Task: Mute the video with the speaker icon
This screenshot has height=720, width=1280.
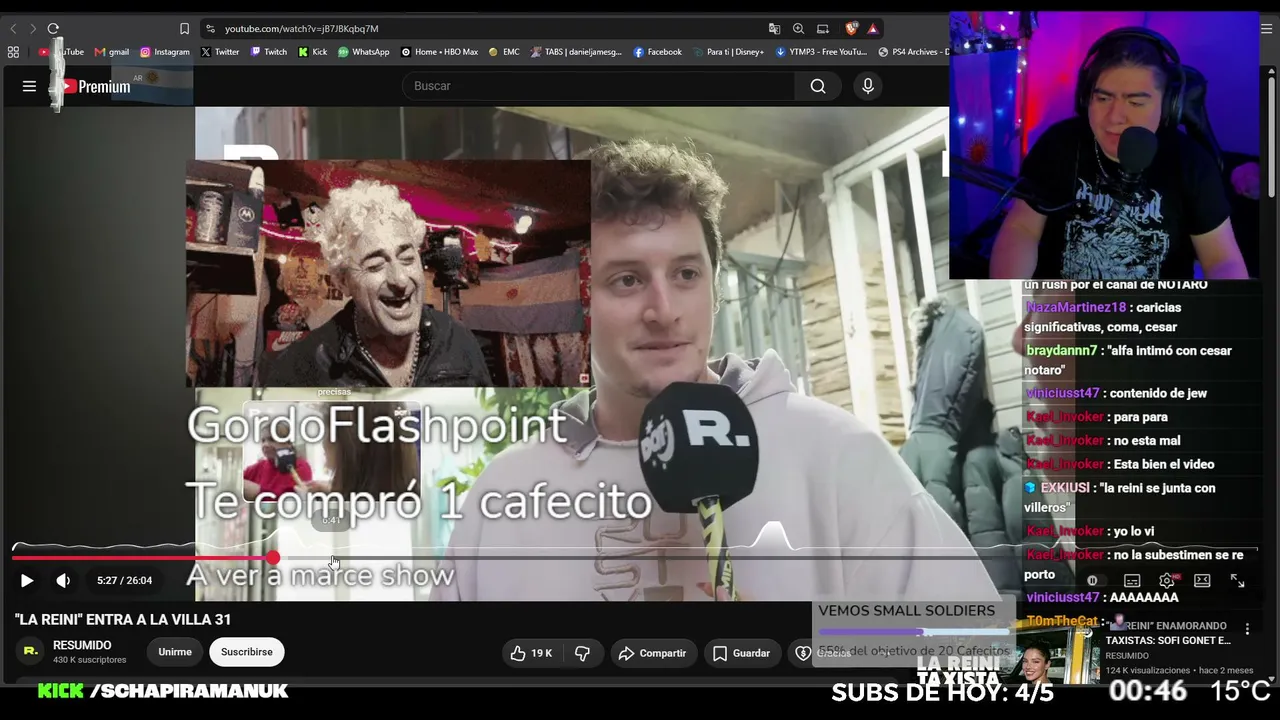Action: [x=63, y=580]
